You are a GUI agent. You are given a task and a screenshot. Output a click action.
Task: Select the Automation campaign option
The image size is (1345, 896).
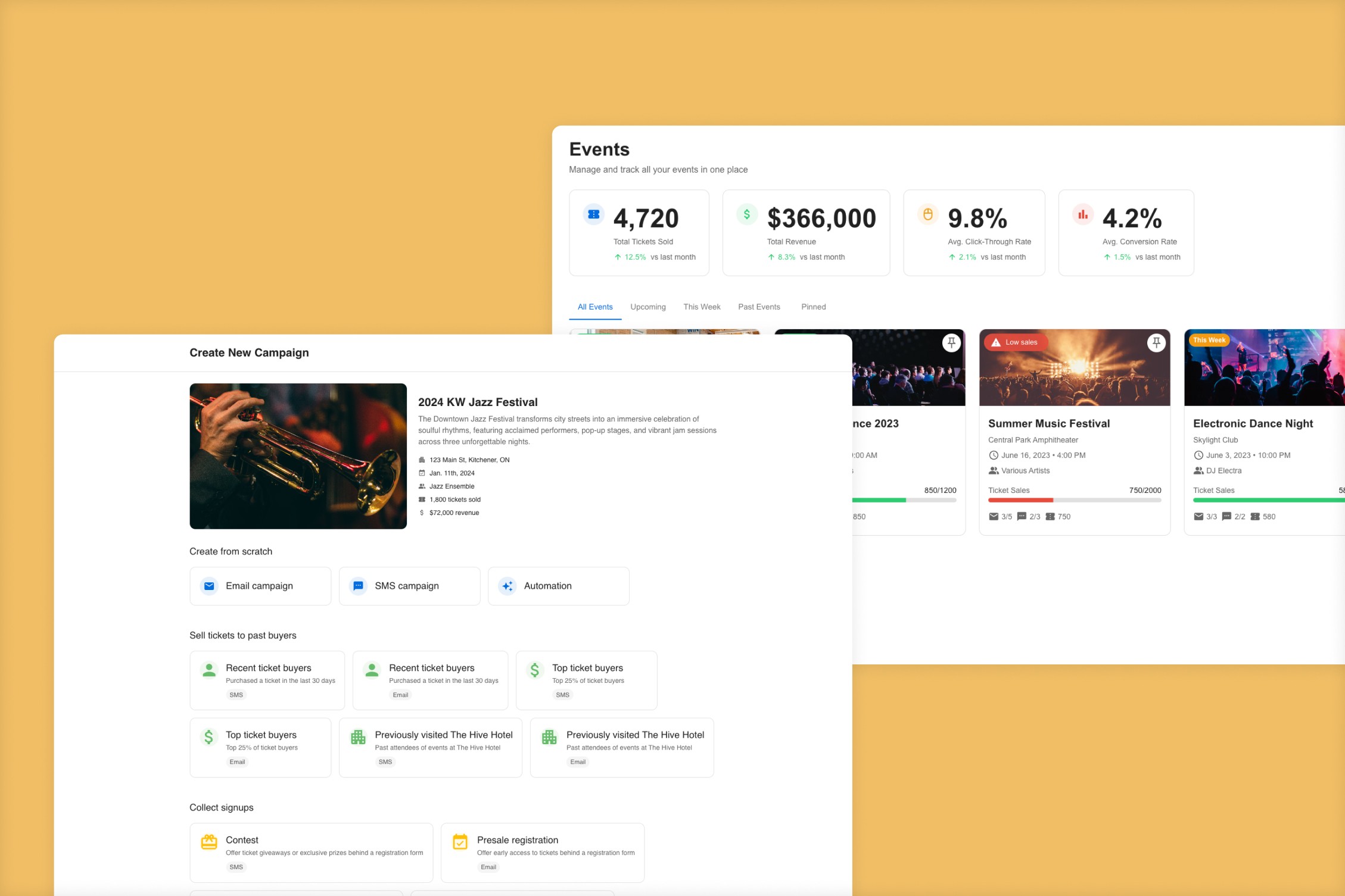tap(558, 586)
